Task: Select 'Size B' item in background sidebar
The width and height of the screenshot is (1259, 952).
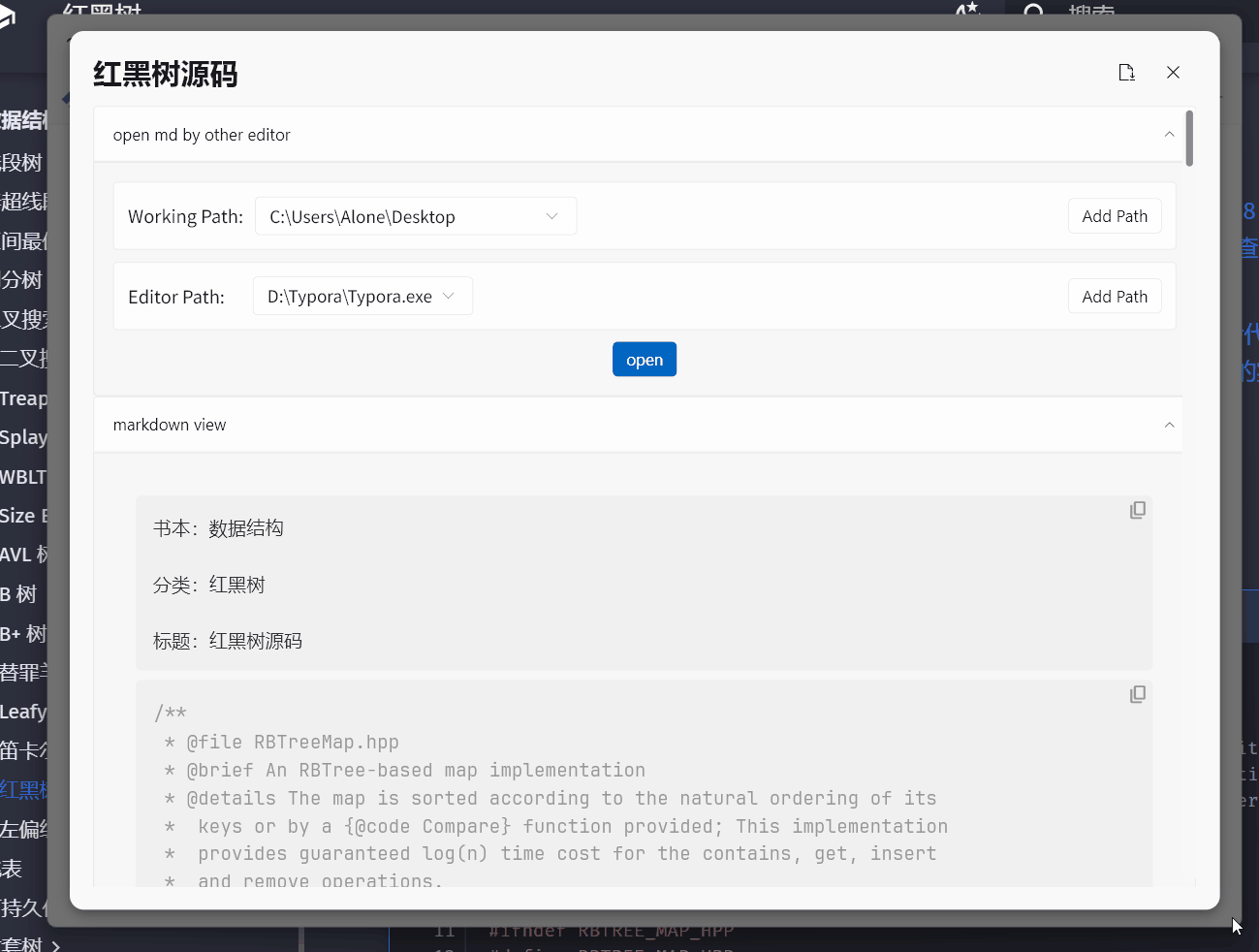Action: [x=23, y=516]
